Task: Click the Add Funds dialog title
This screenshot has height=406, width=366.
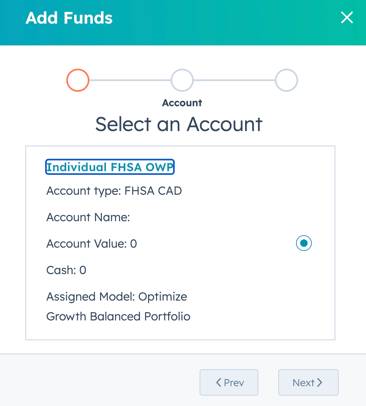Action: point(69,18)
